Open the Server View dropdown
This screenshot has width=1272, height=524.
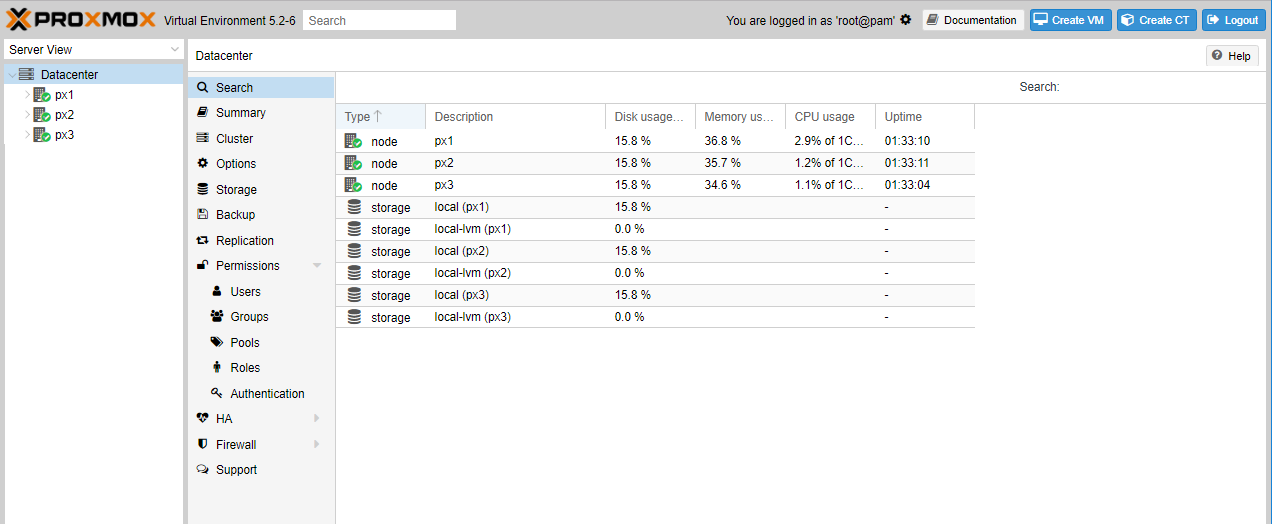93,49
